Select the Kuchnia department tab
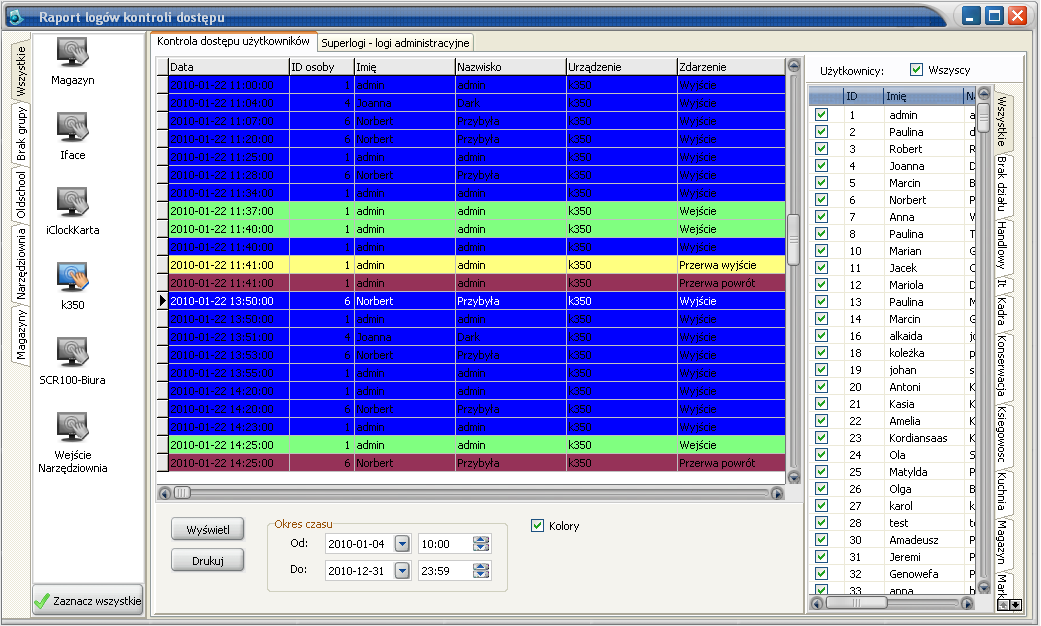The image size is (1041, 626). pos(1002,491)
